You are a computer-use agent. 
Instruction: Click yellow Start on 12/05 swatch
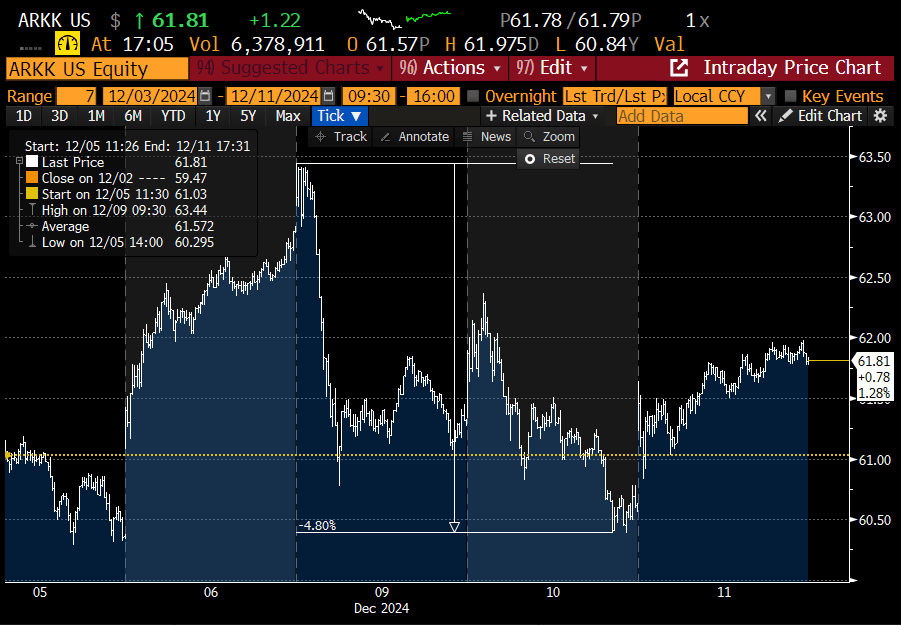click(32, 194)
